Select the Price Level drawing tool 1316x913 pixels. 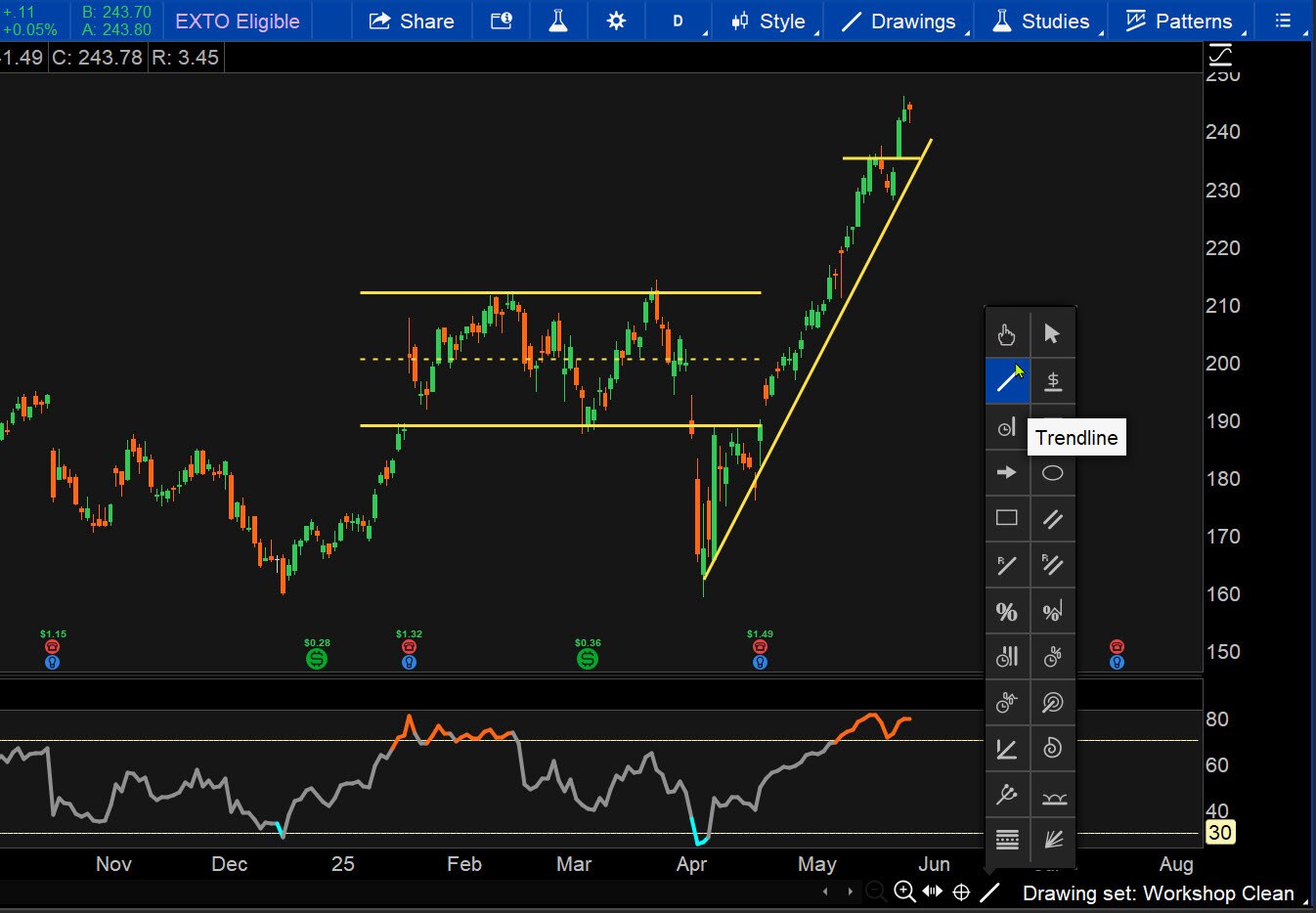pos(1053,380)
